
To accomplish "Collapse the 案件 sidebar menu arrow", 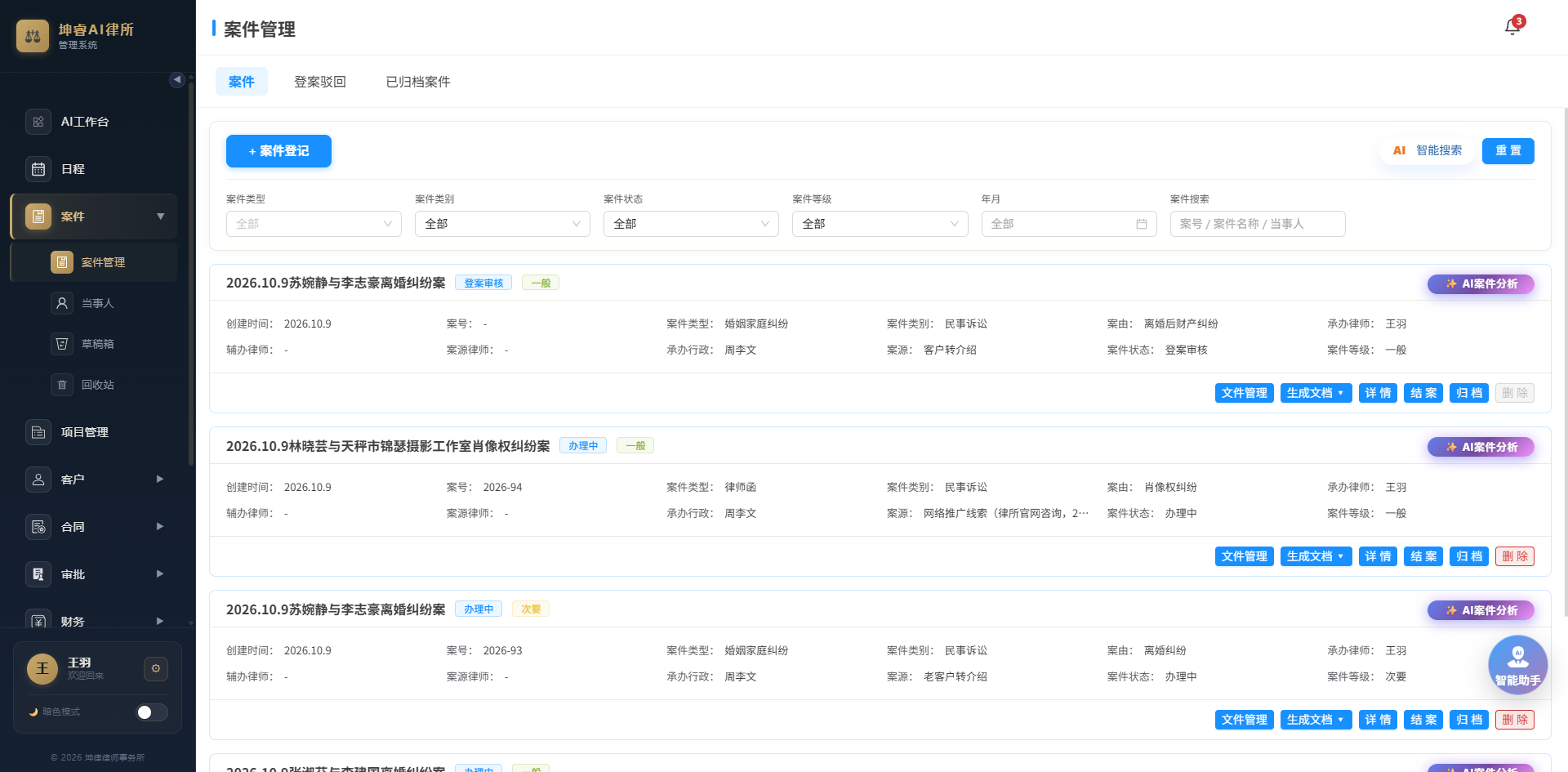I will tap(161, 216).
